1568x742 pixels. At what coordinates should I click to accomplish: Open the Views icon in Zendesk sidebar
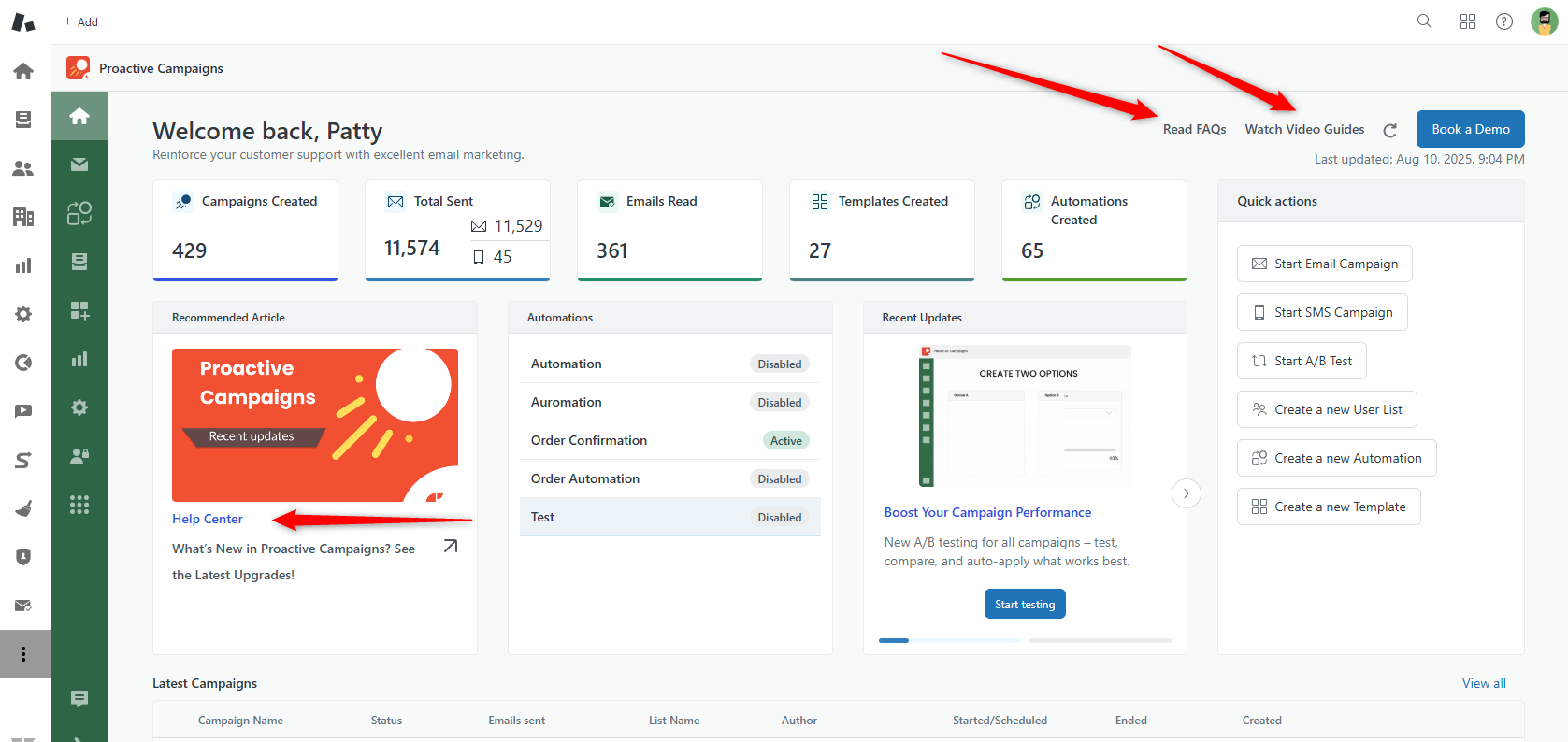tap(23, 120)
